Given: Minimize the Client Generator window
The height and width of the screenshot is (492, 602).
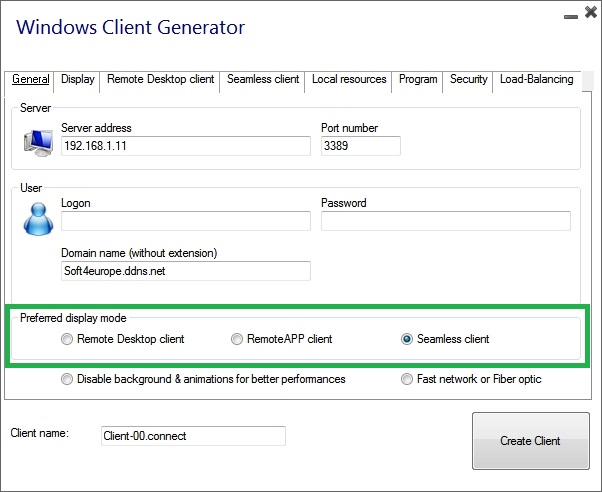Looking at the screenshot, I should [571, 17].
